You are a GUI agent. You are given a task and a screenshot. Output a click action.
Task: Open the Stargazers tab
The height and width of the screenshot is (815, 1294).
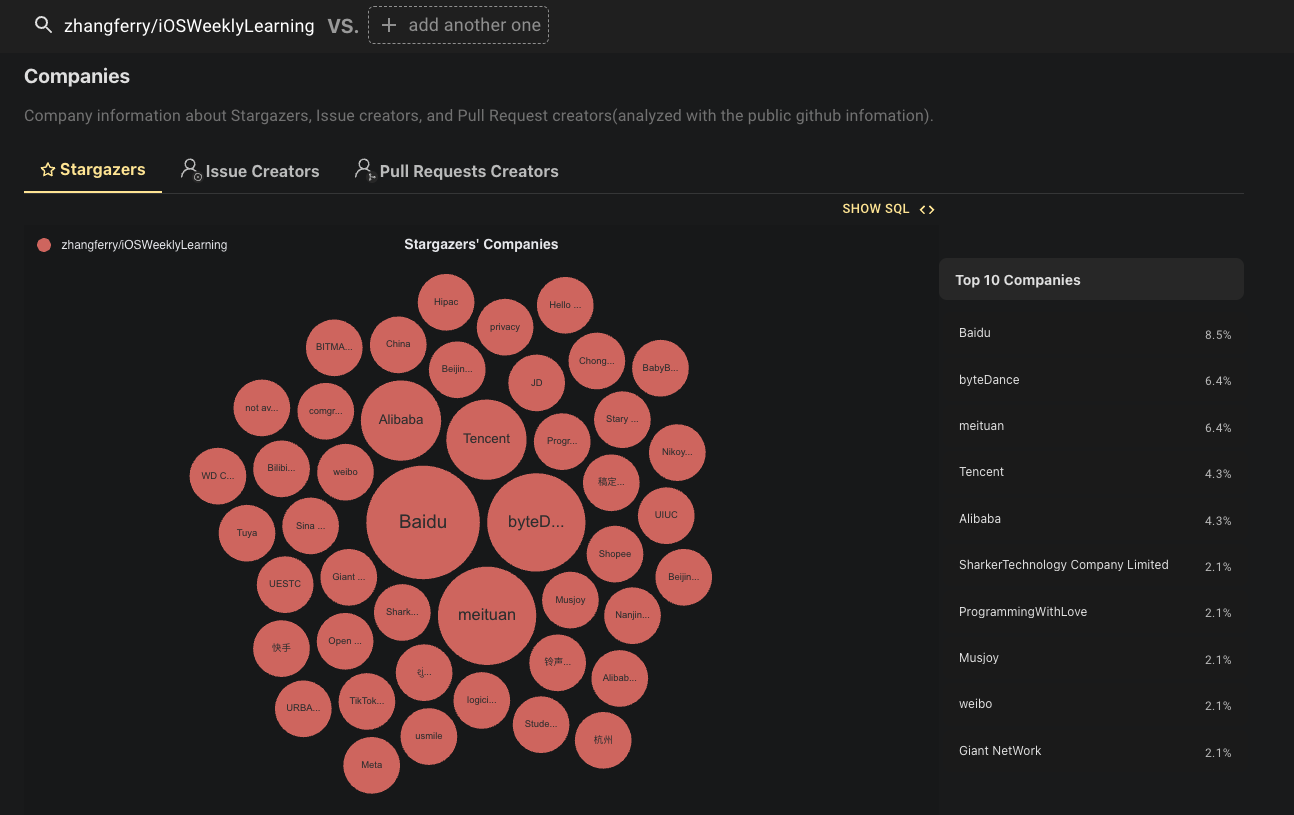pos(93,170)
